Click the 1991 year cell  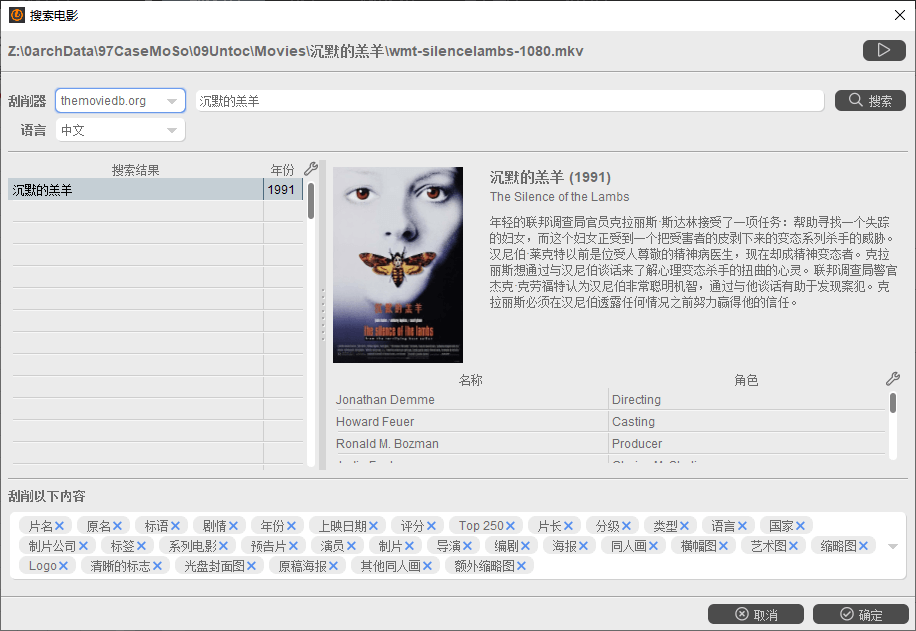[x=282, y=190]
